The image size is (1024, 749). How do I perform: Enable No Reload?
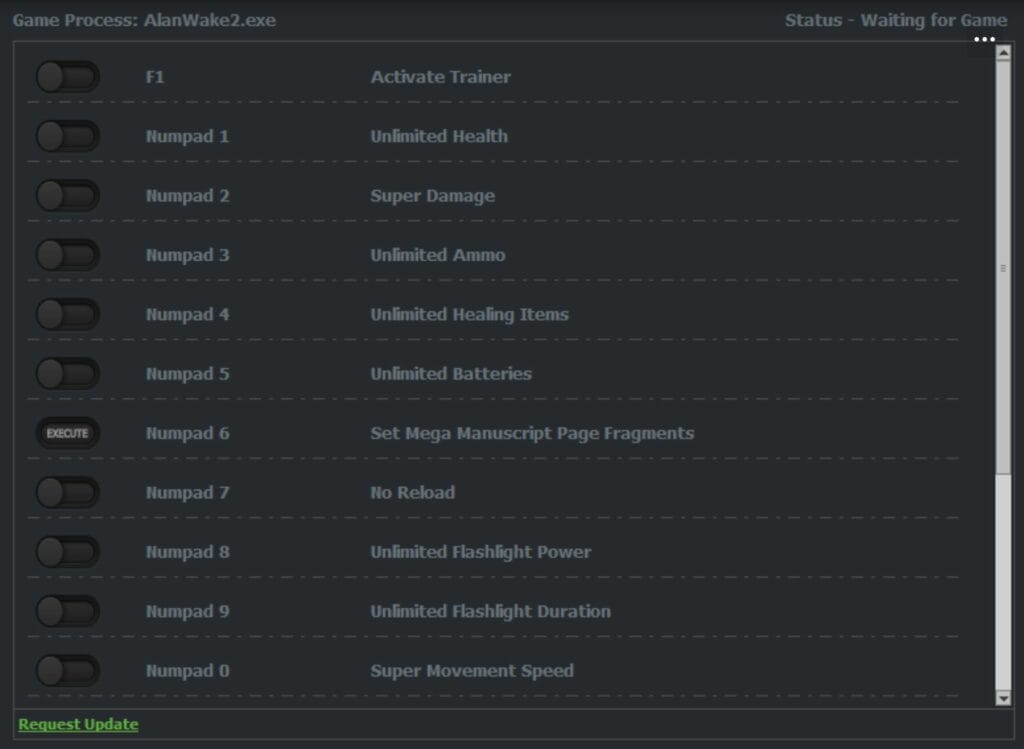click(x=67, y=492)
